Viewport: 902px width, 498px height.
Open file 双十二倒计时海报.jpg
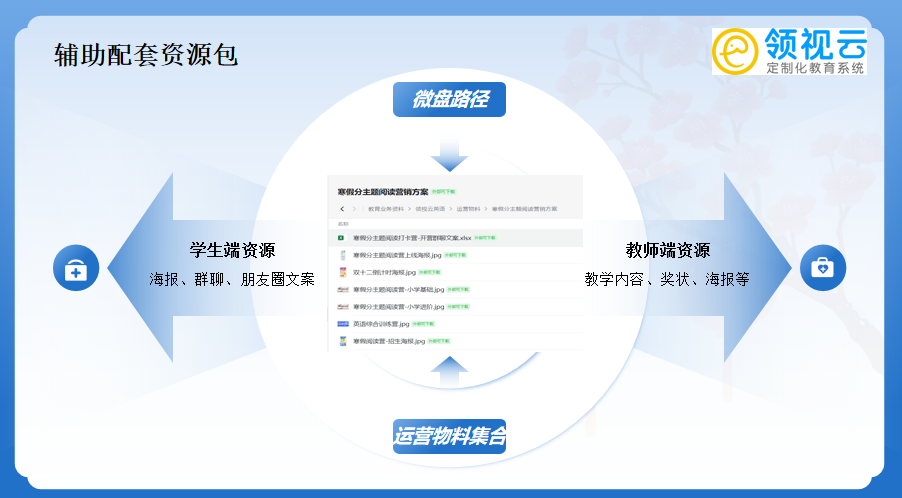pyautogui.click(x=384, y=272)
